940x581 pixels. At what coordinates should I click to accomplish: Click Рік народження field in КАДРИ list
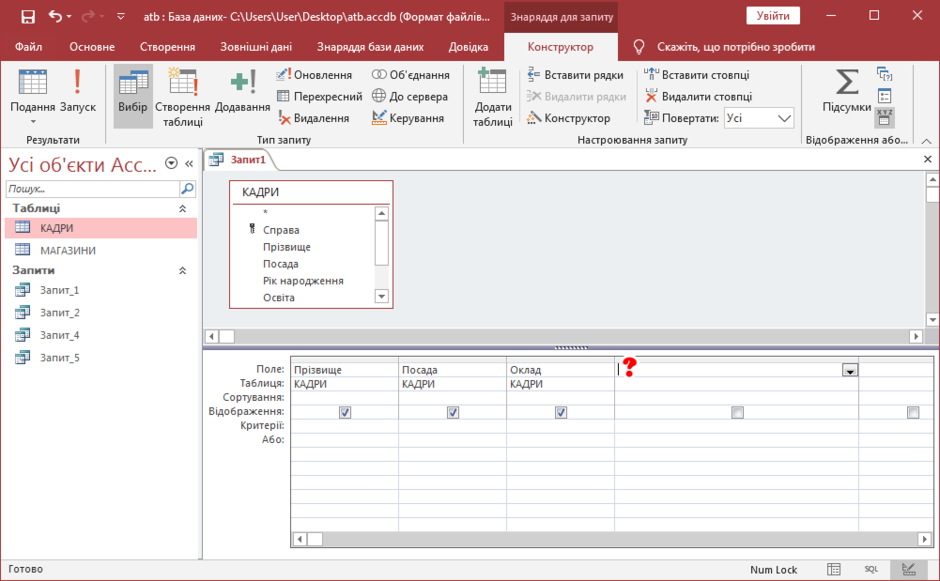point(303,281)
